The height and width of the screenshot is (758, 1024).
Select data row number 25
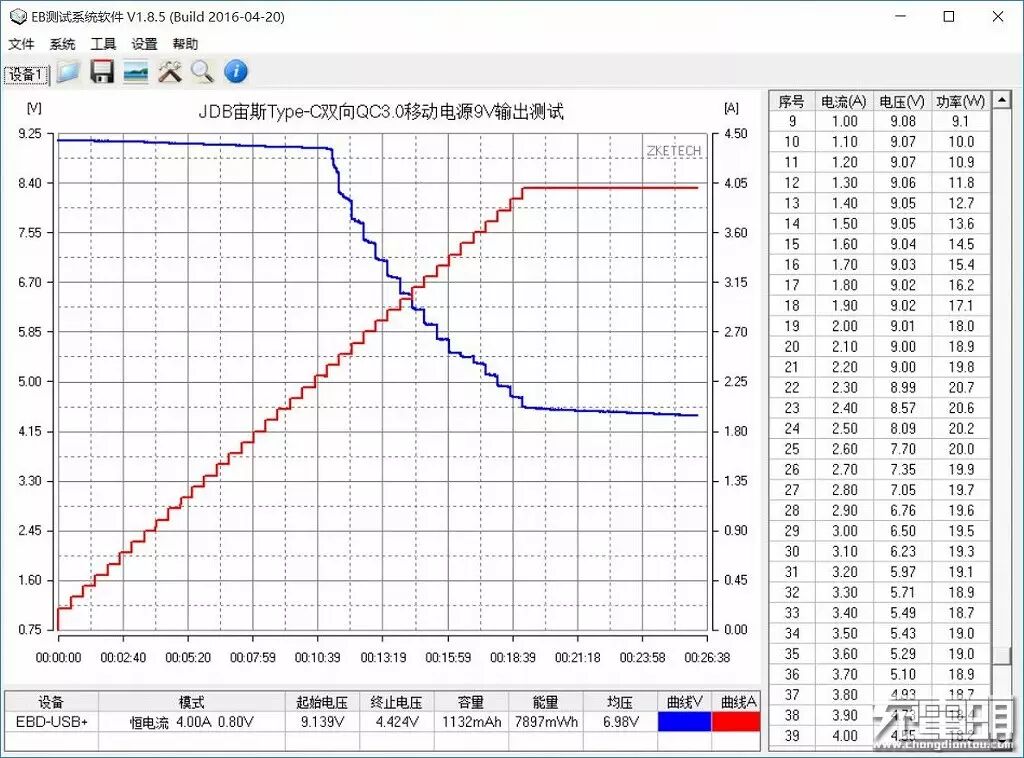coord(880,449)
